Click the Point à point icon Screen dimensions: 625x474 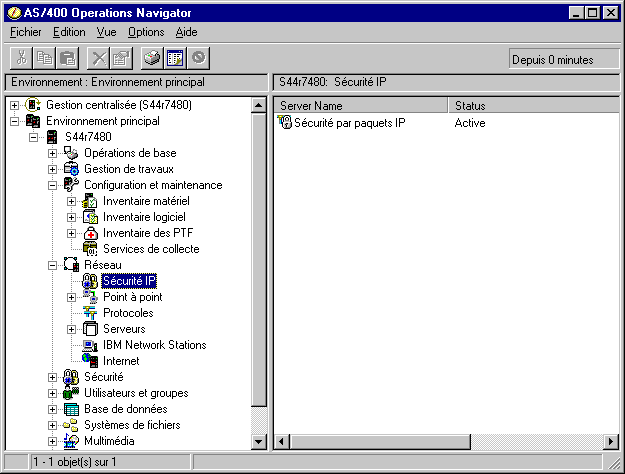90,297
